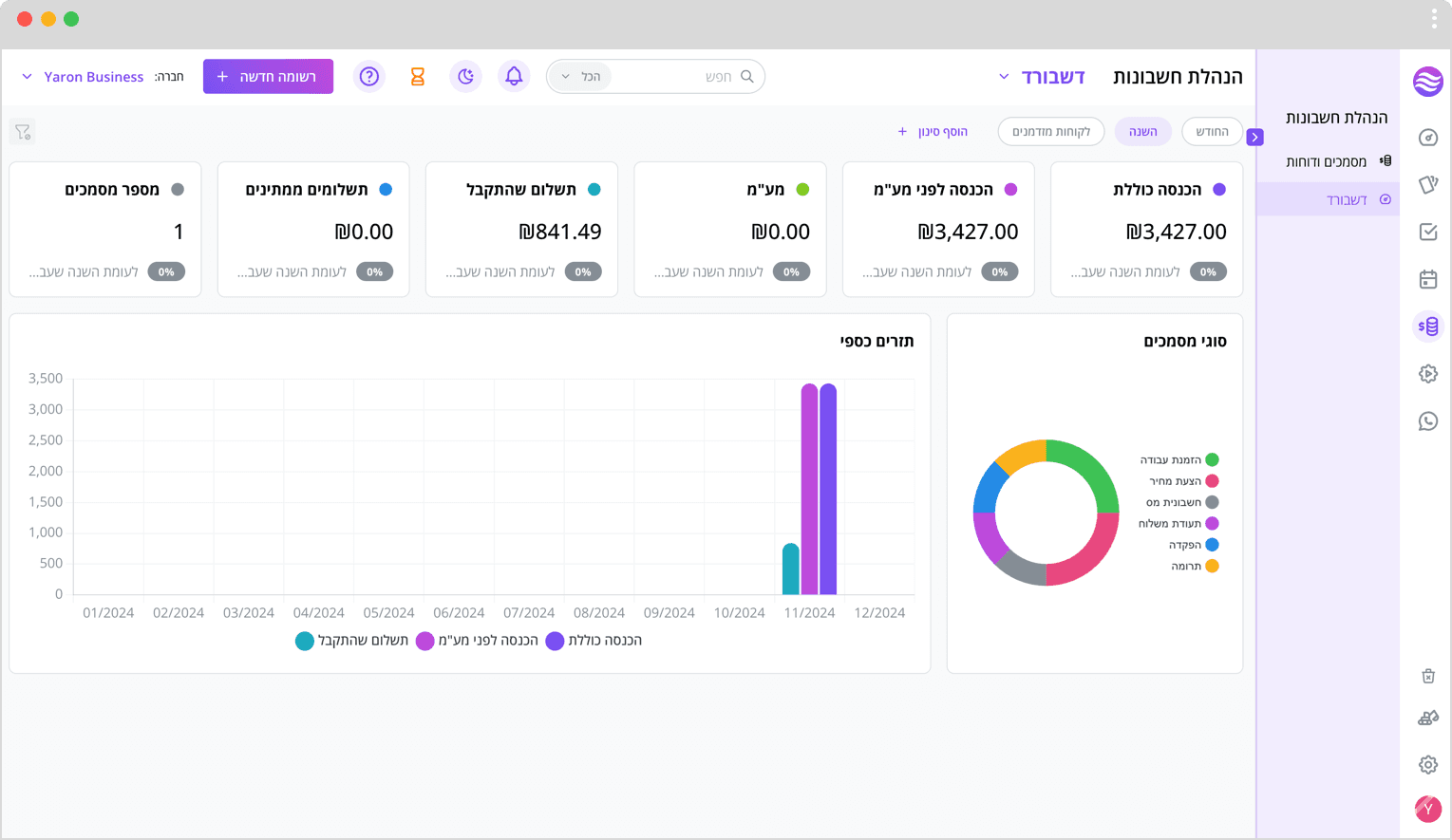Click the רשומה חדשה button
1452x840 pixels.
[x=268, y=76]
